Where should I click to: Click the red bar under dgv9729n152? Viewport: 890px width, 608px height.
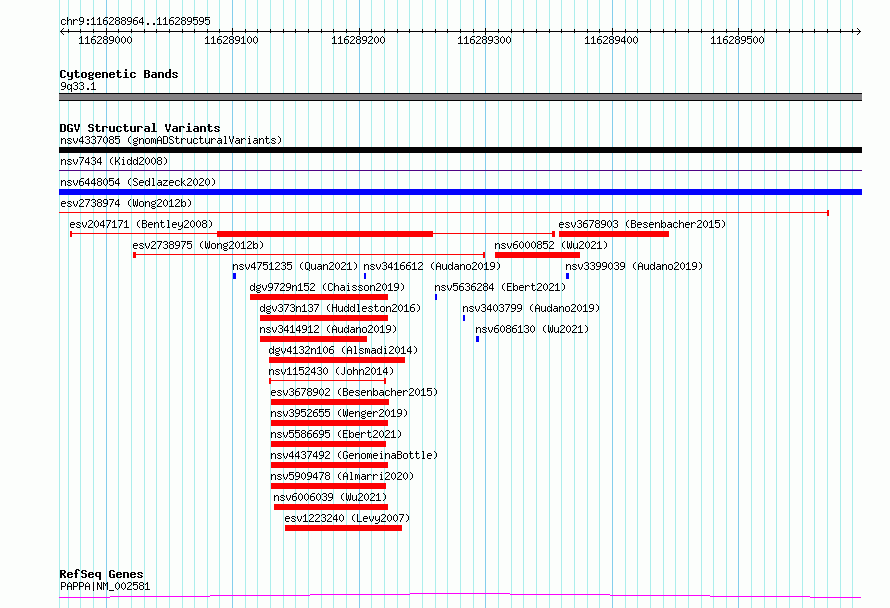pyautogui.click(x=319, y=297)
